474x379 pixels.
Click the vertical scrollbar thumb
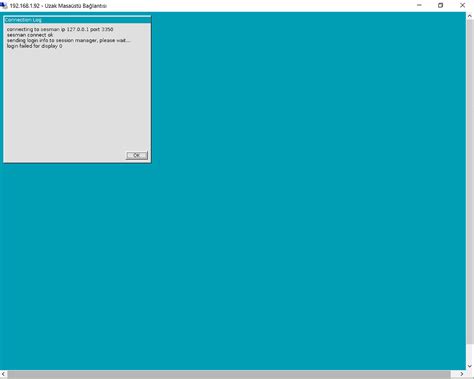[x=470, y=182]
